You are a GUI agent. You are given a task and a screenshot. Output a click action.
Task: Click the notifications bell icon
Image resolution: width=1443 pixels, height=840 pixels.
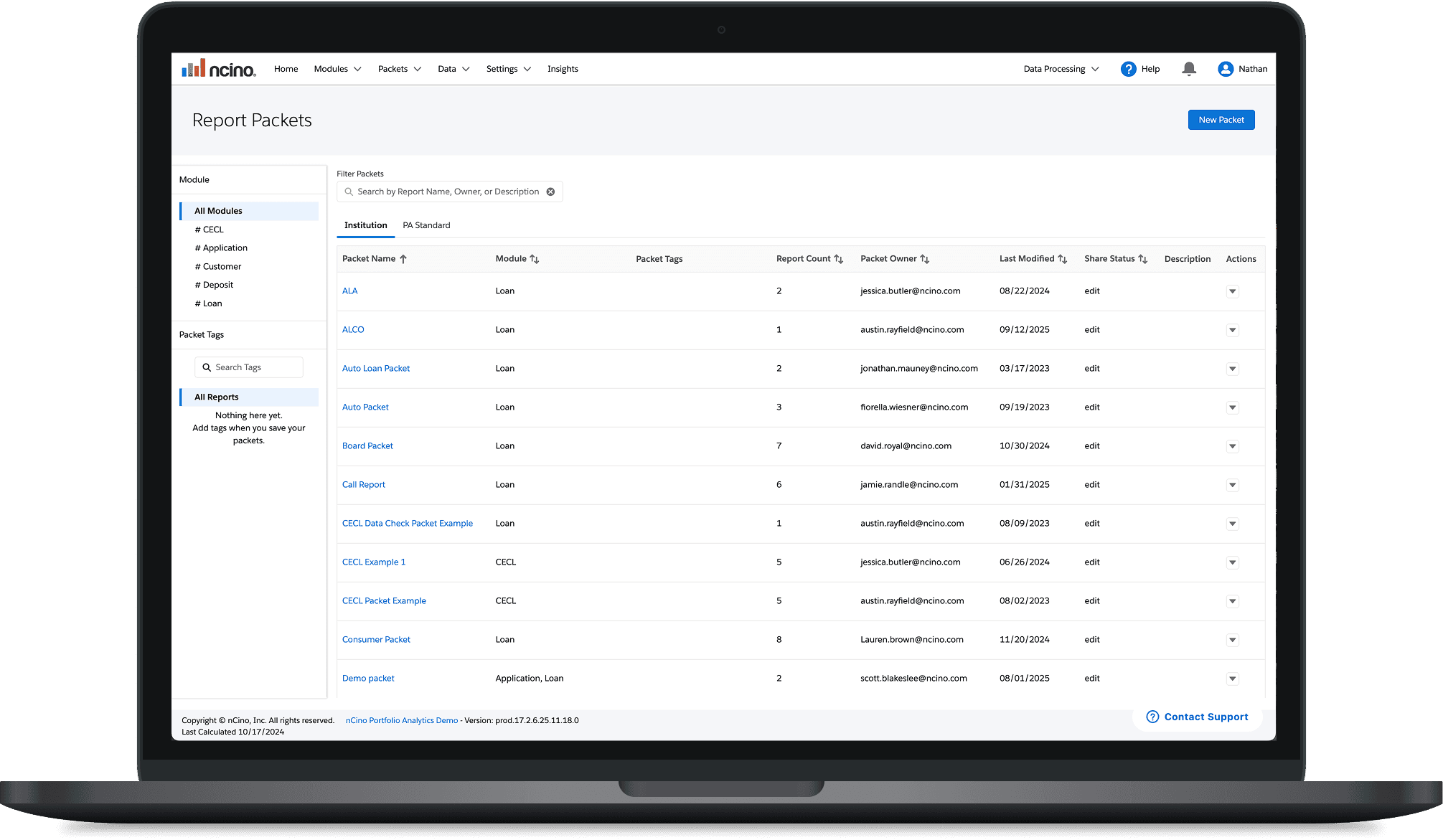1188,69
